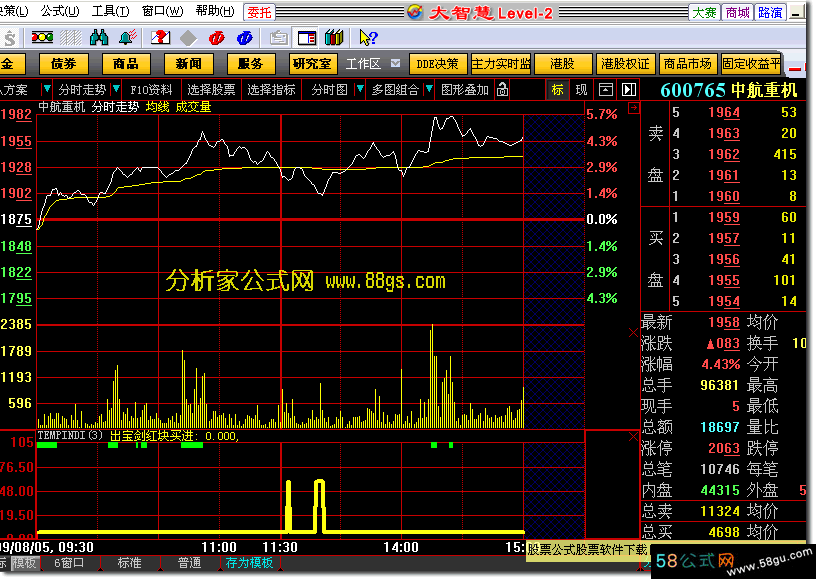Open the 公式 menu
Image resolution: width=816 pixels, height=579 pixels.
click(x=60, y=11)
